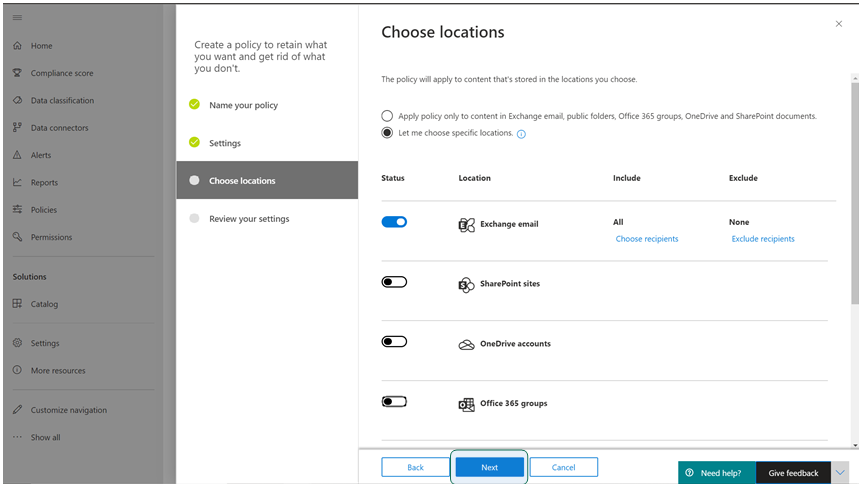Click the SharePoint sites location label
The height and width of the screenshot is (487, 862).
[510, 284]
